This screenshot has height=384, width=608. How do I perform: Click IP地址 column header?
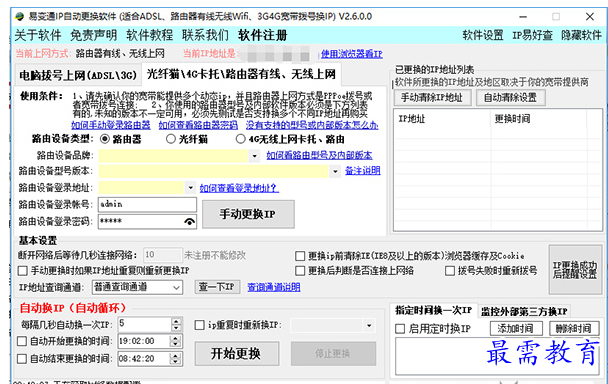coord(442,119)
